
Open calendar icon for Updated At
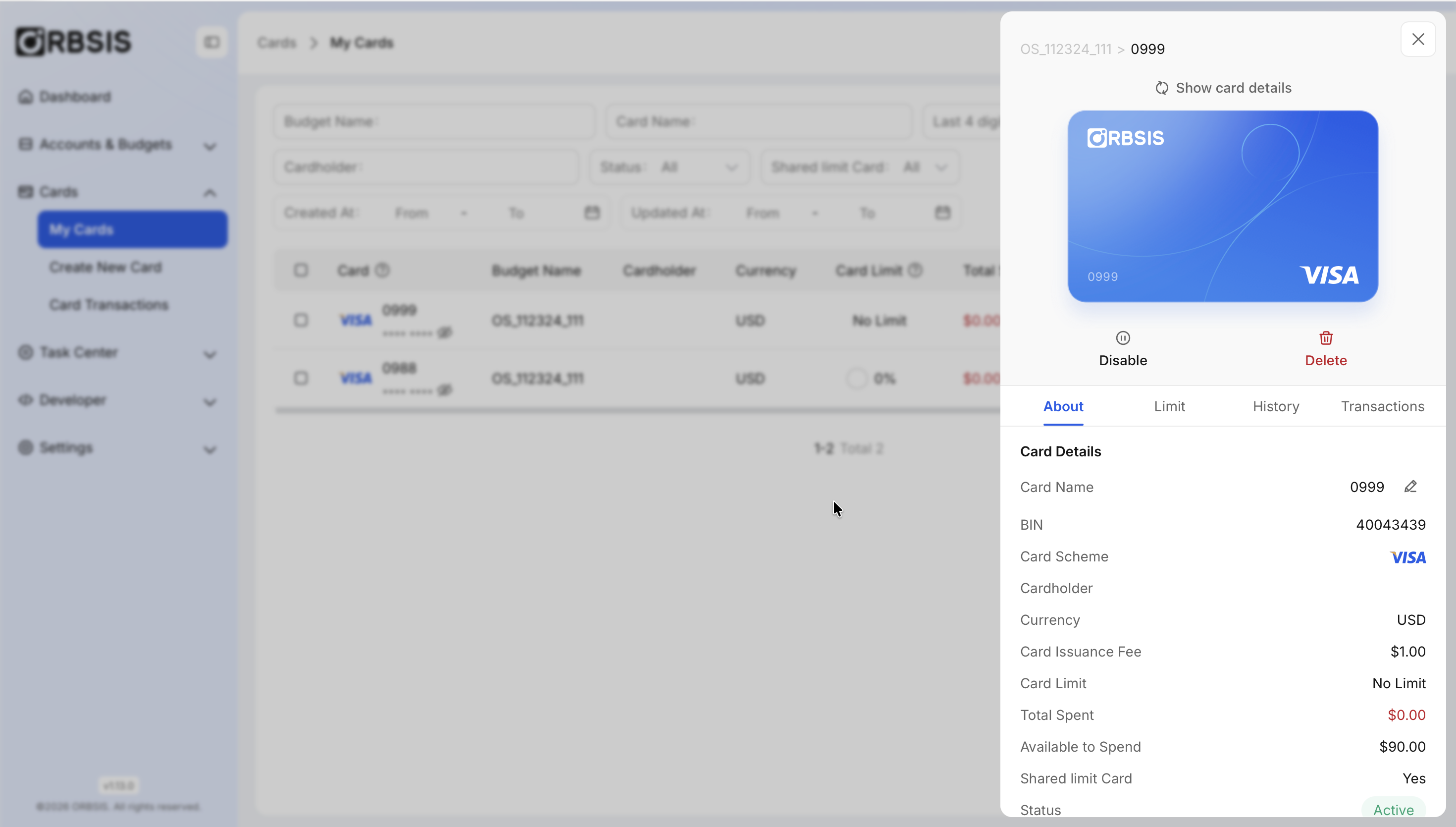tap(942, 213)
